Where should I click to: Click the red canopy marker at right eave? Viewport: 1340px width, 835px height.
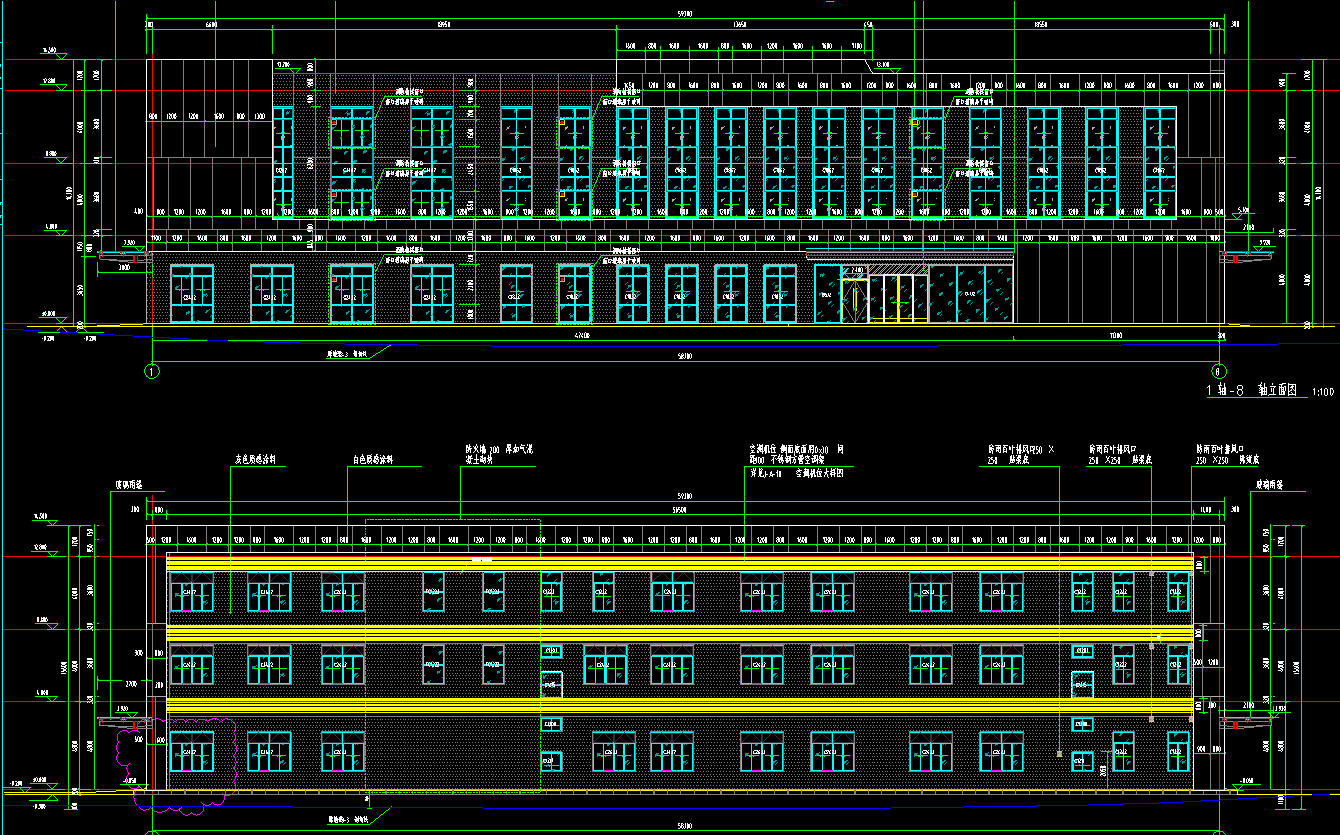click(x=1236, y=259)
